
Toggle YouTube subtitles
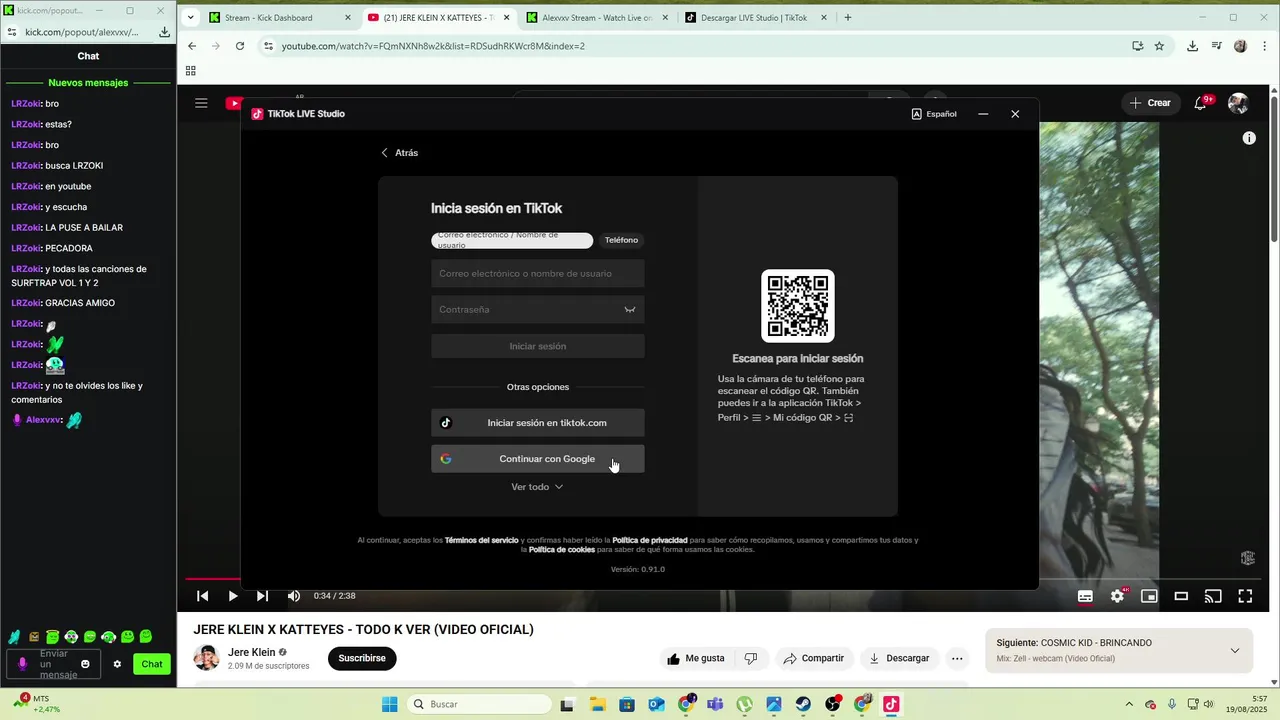pos(1085,596)
